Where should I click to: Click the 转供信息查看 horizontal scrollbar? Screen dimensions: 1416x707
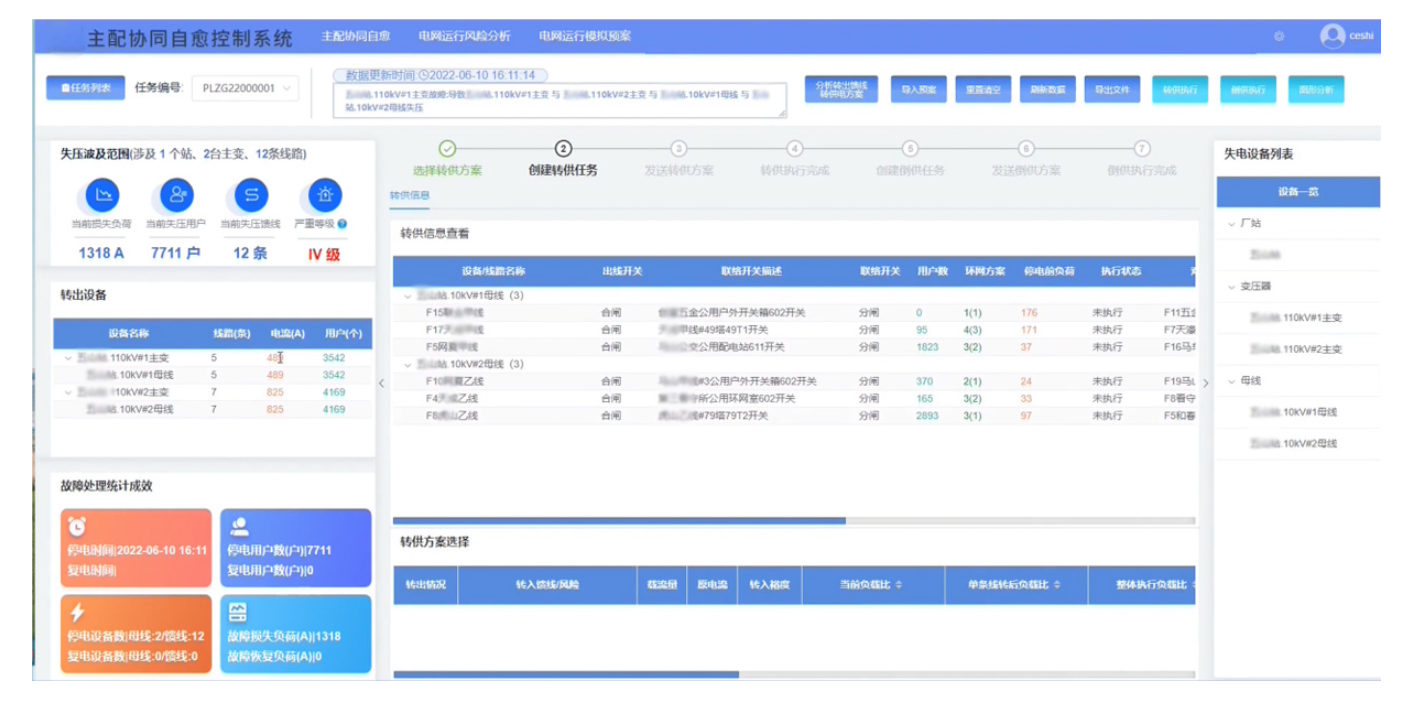coord(619,521)
